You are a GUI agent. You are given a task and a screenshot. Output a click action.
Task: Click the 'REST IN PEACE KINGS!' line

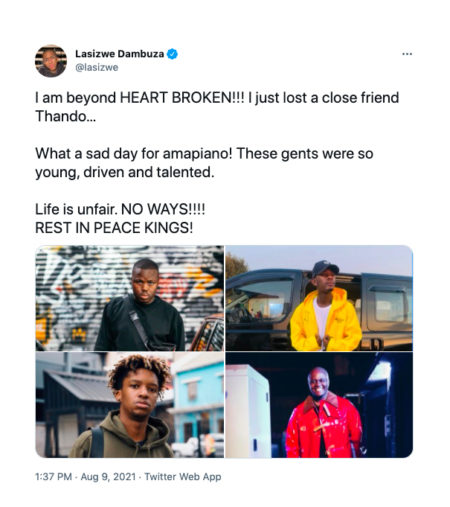point(114,228)
